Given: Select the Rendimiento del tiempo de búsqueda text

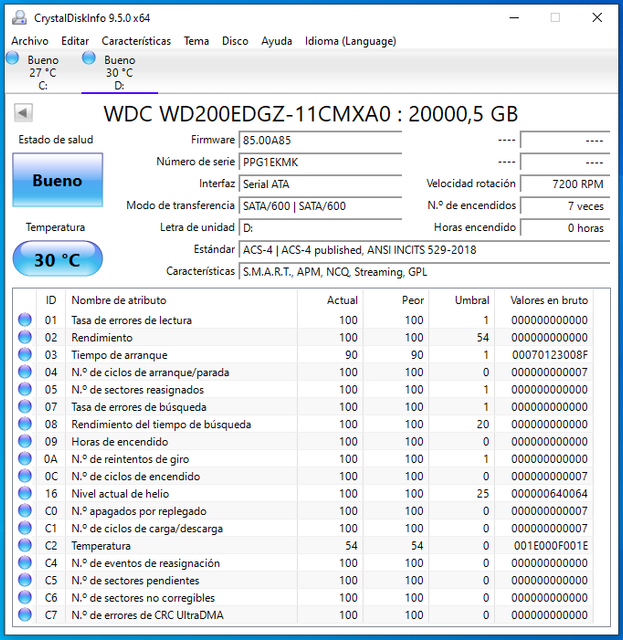Looking at the screenshot, I should coord(161,424).
